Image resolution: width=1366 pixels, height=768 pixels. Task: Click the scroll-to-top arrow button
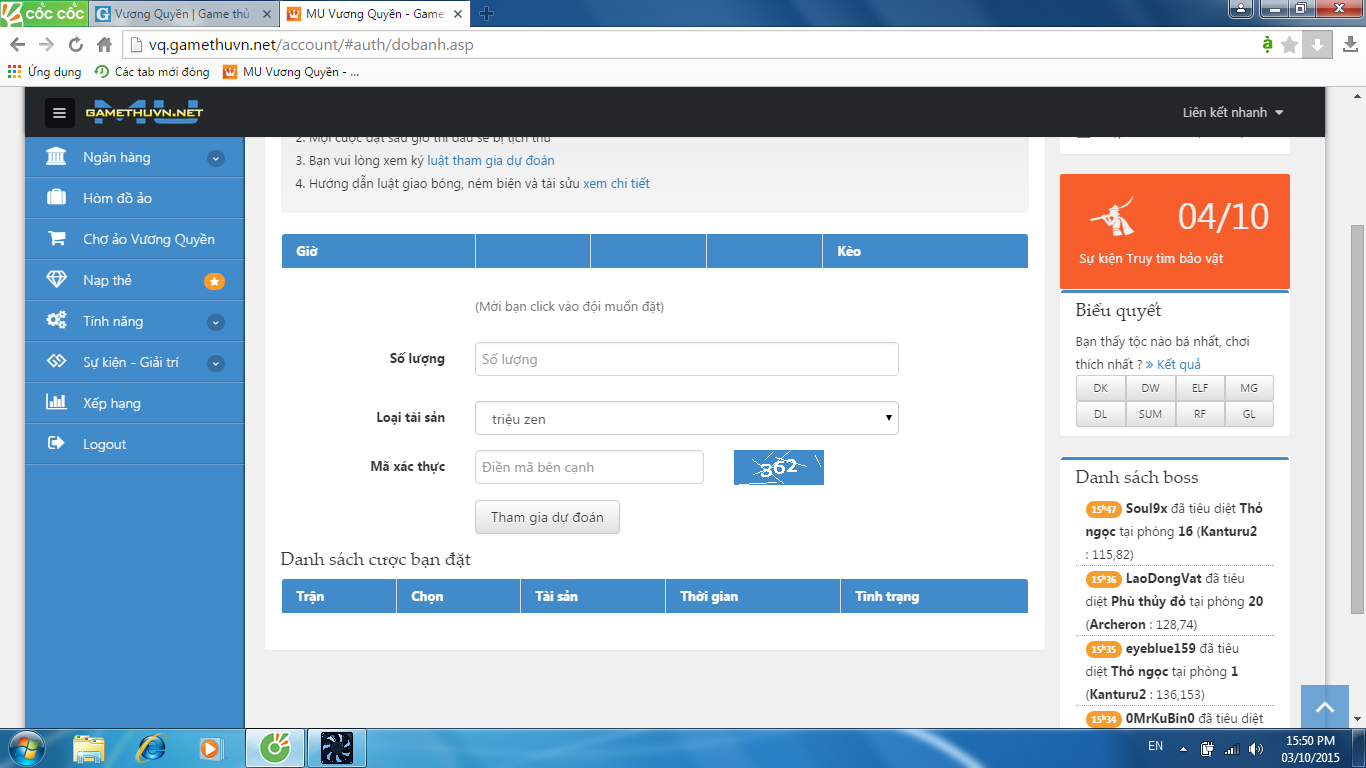point(1325,708)
